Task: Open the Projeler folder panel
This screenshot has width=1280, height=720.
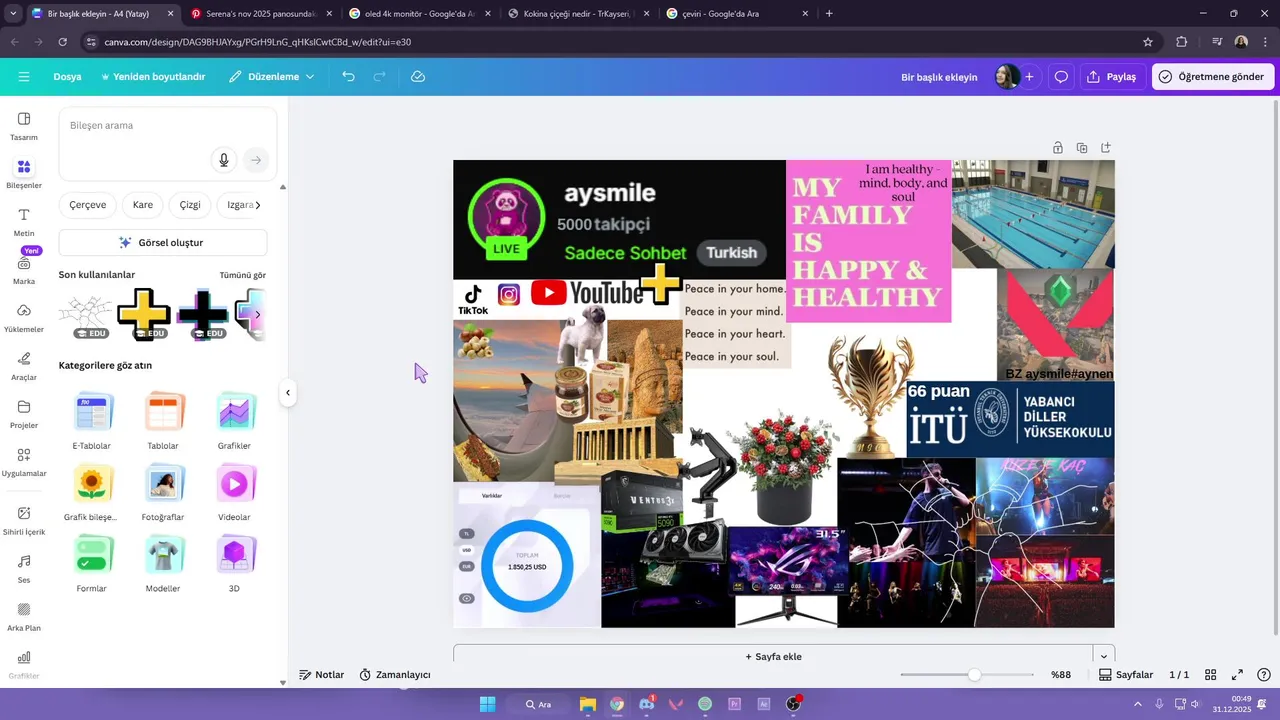Action: pyautogui.click(x=24, y=414)
